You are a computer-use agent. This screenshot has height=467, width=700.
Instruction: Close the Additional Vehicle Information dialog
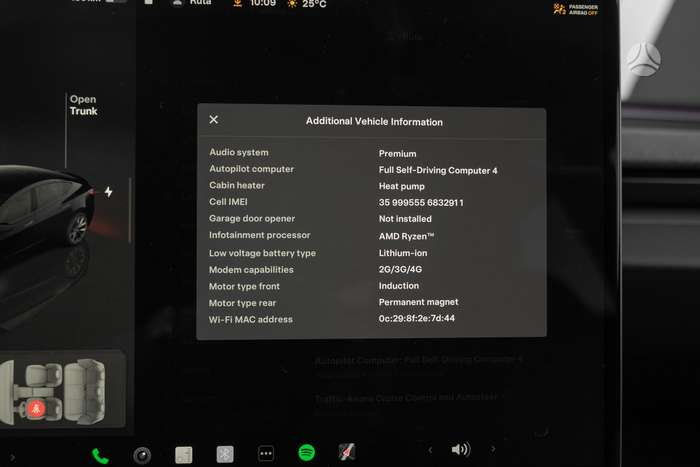(x=213, y=120)
